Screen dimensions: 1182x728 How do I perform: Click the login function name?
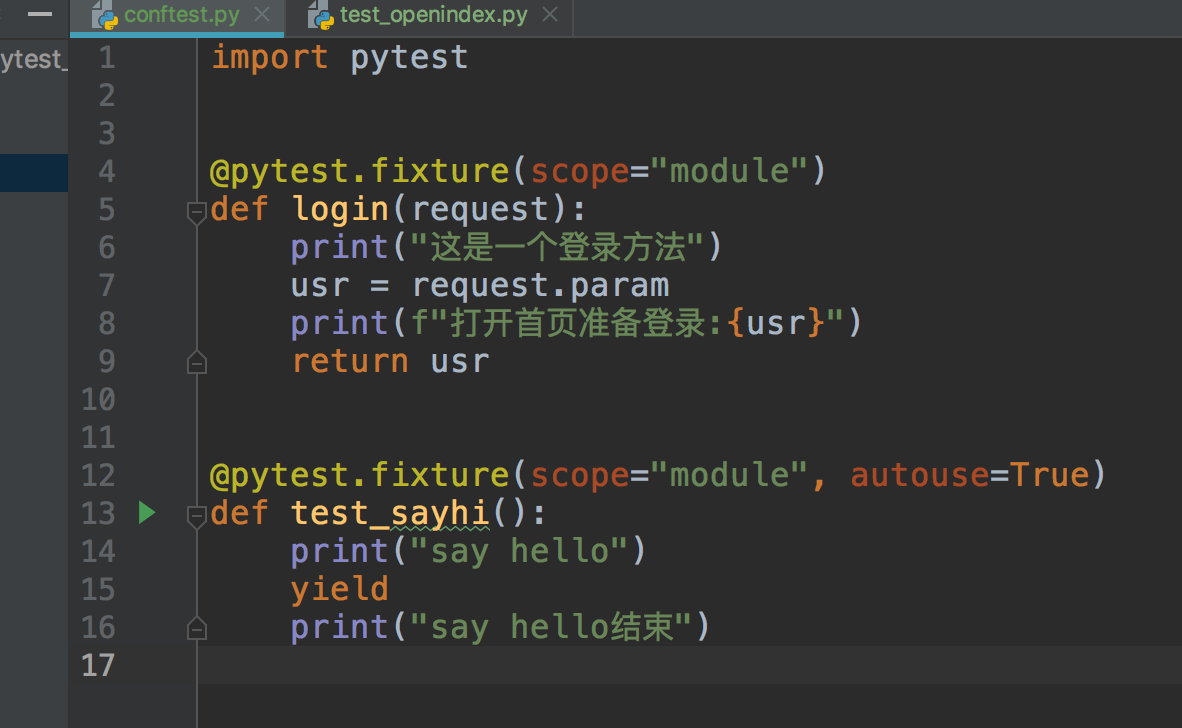340,209
